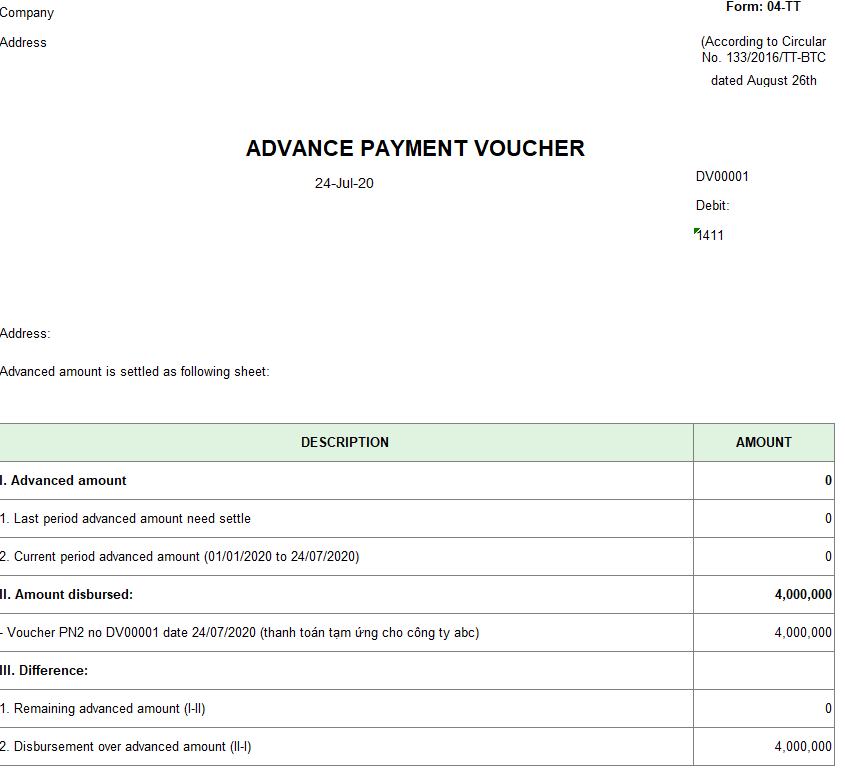Click the DESCRIPTION column header

tap(345, 442)
